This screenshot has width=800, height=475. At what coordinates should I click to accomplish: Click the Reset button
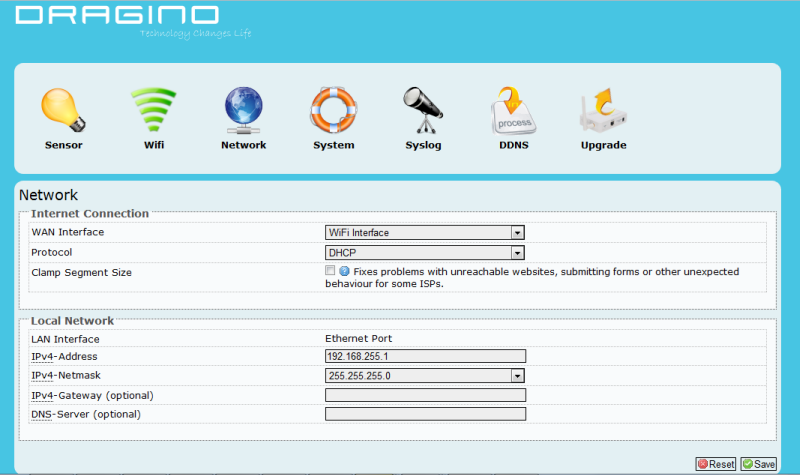point(716,464)
